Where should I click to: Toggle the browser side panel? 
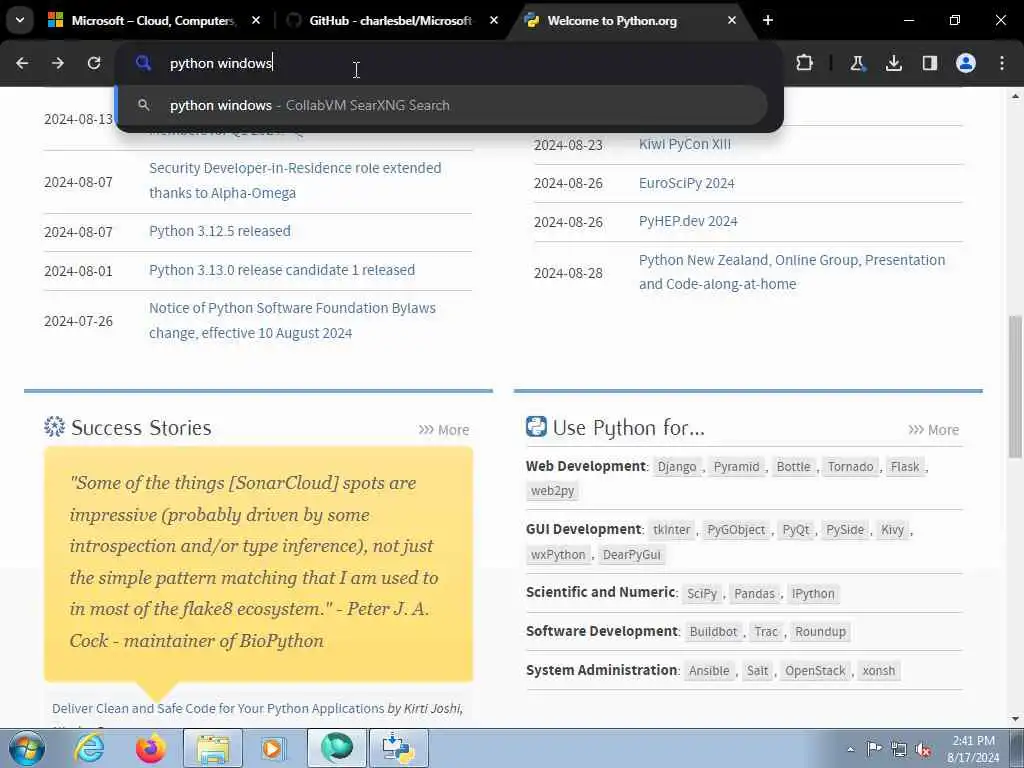tap(930, 63)
